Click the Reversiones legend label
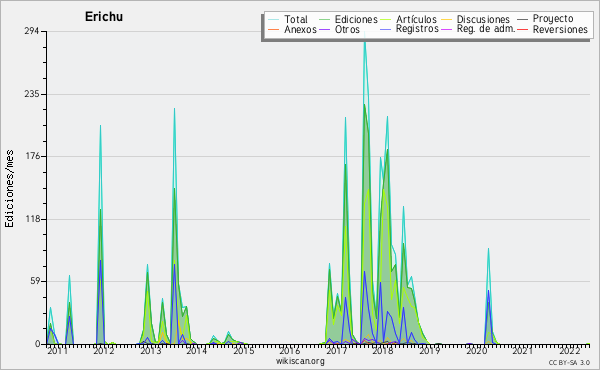The image size is (600, 370). [x=560, y=29]
